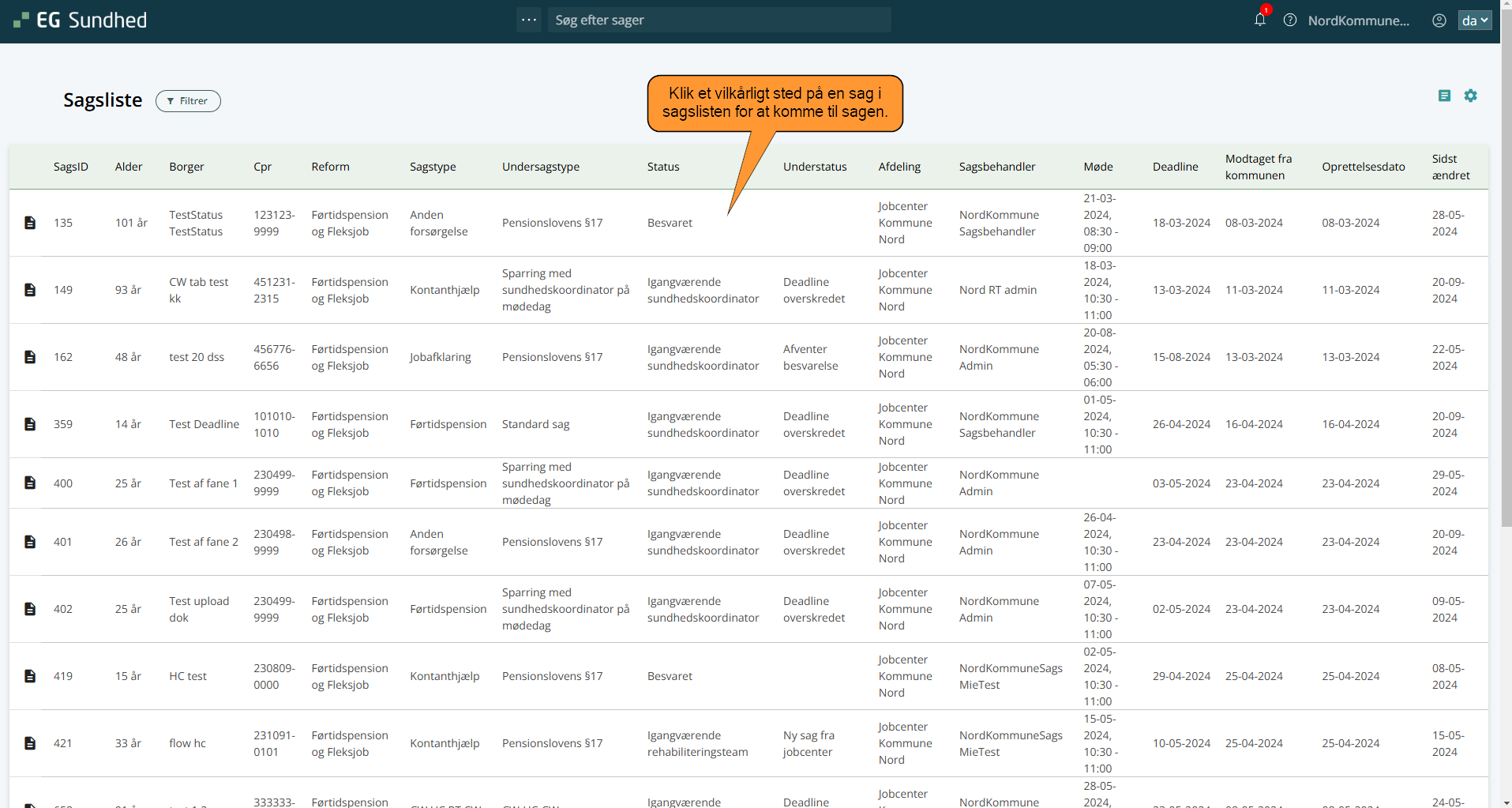
Task: Open the table settings gear
Action: (1470, 96)
